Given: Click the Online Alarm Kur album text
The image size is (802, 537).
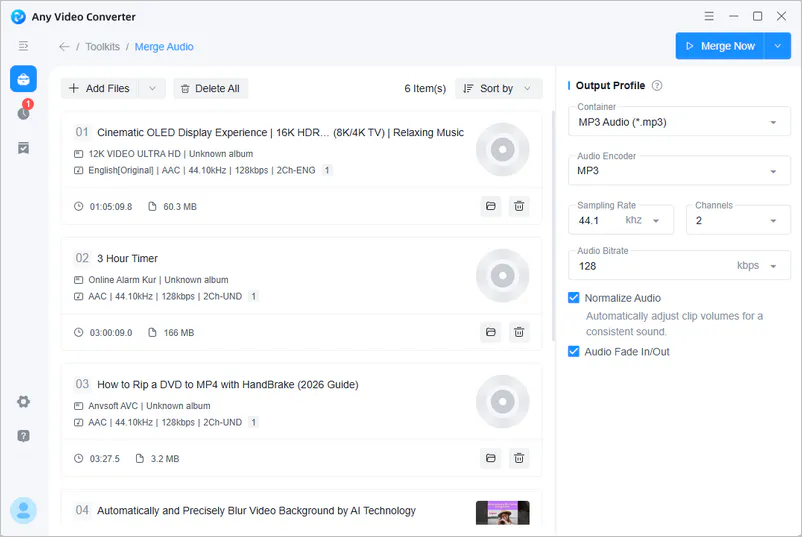Looking at the screenshot, I should 158,280.
